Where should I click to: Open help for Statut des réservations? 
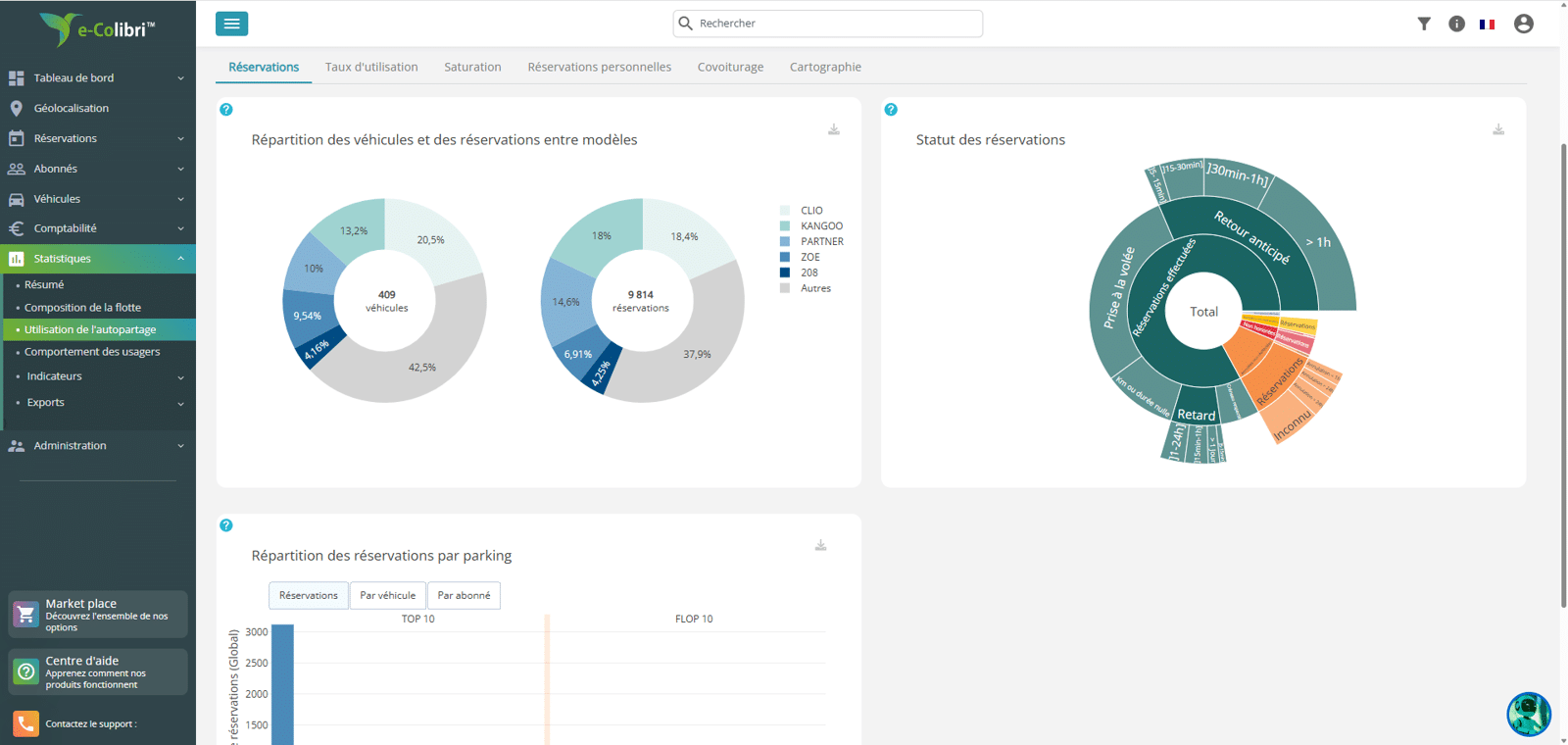click(x=891, y=110)
